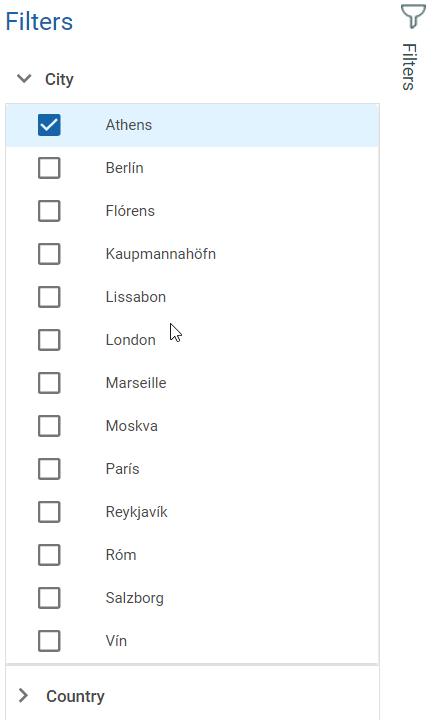Screen dimensions: 428x720
Task: Tick the Salzborg checkbox
Action: (x=49, y=598)
